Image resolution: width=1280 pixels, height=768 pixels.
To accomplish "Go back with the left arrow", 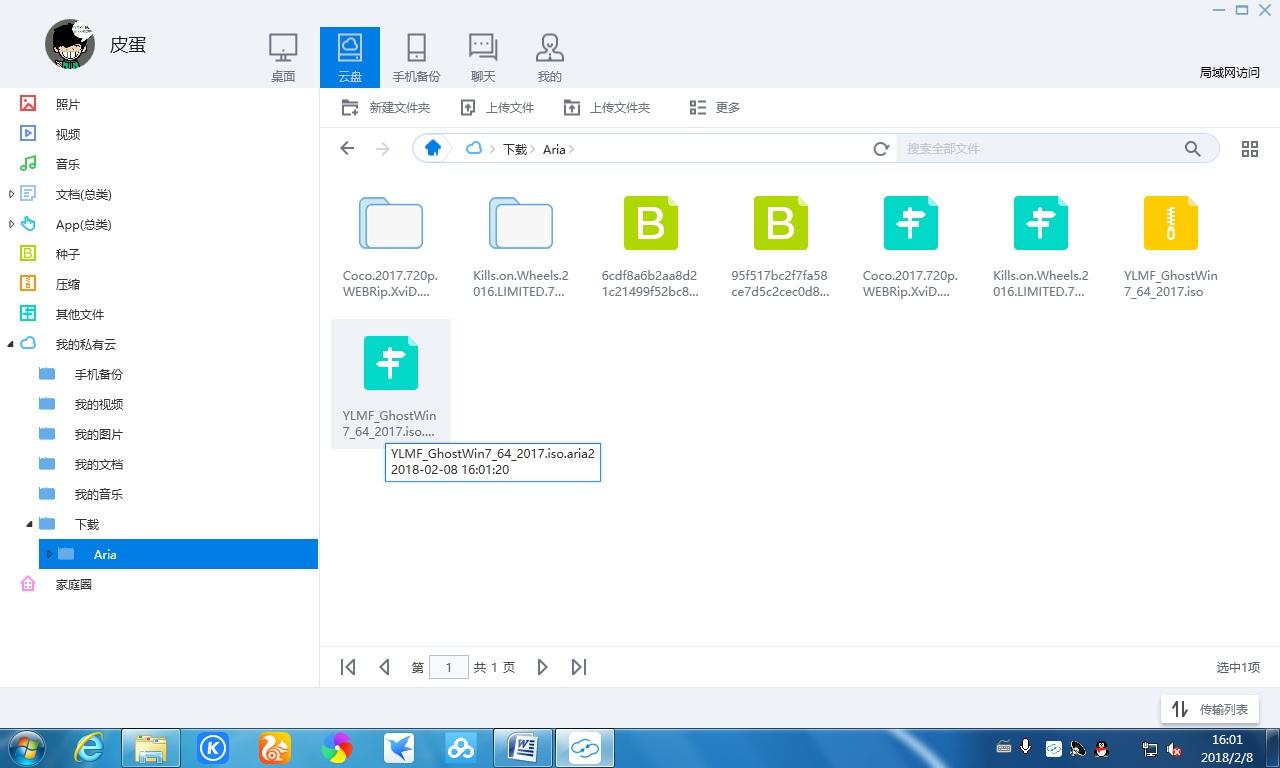I will tap(347, 148).
